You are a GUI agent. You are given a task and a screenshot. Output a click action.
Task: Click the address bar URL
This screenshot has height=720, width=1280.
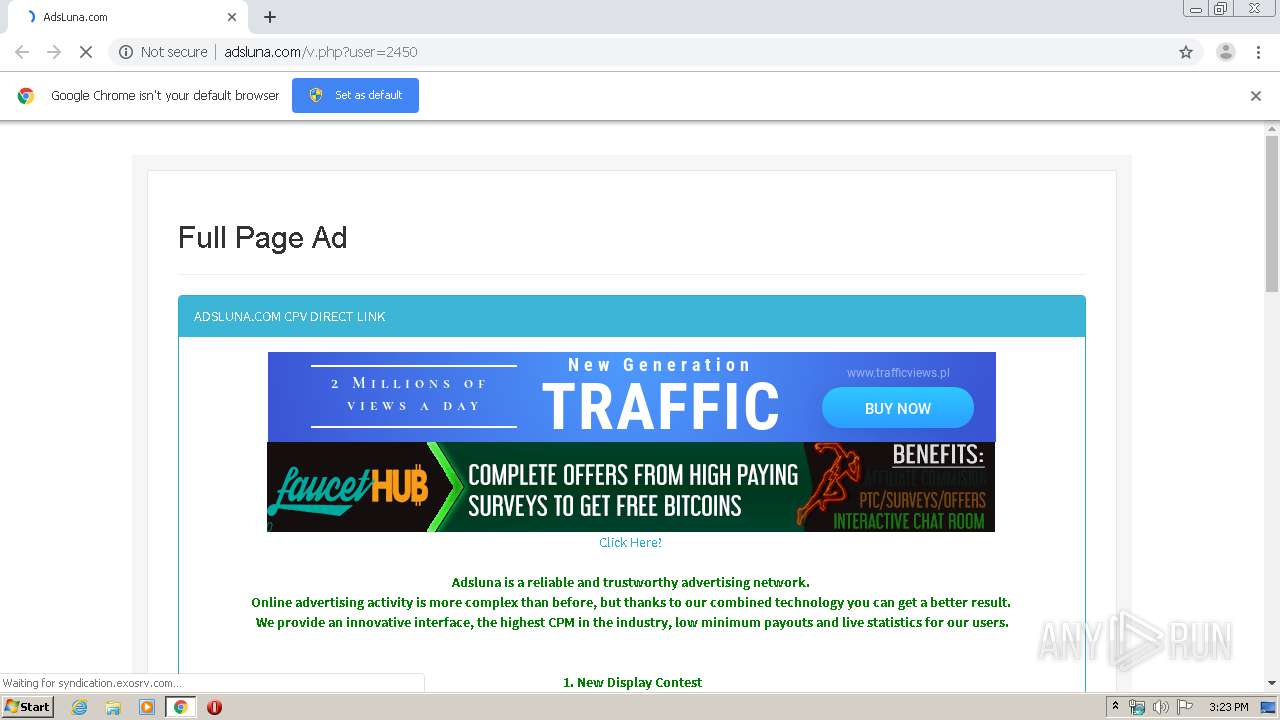[x=320, y=52]
